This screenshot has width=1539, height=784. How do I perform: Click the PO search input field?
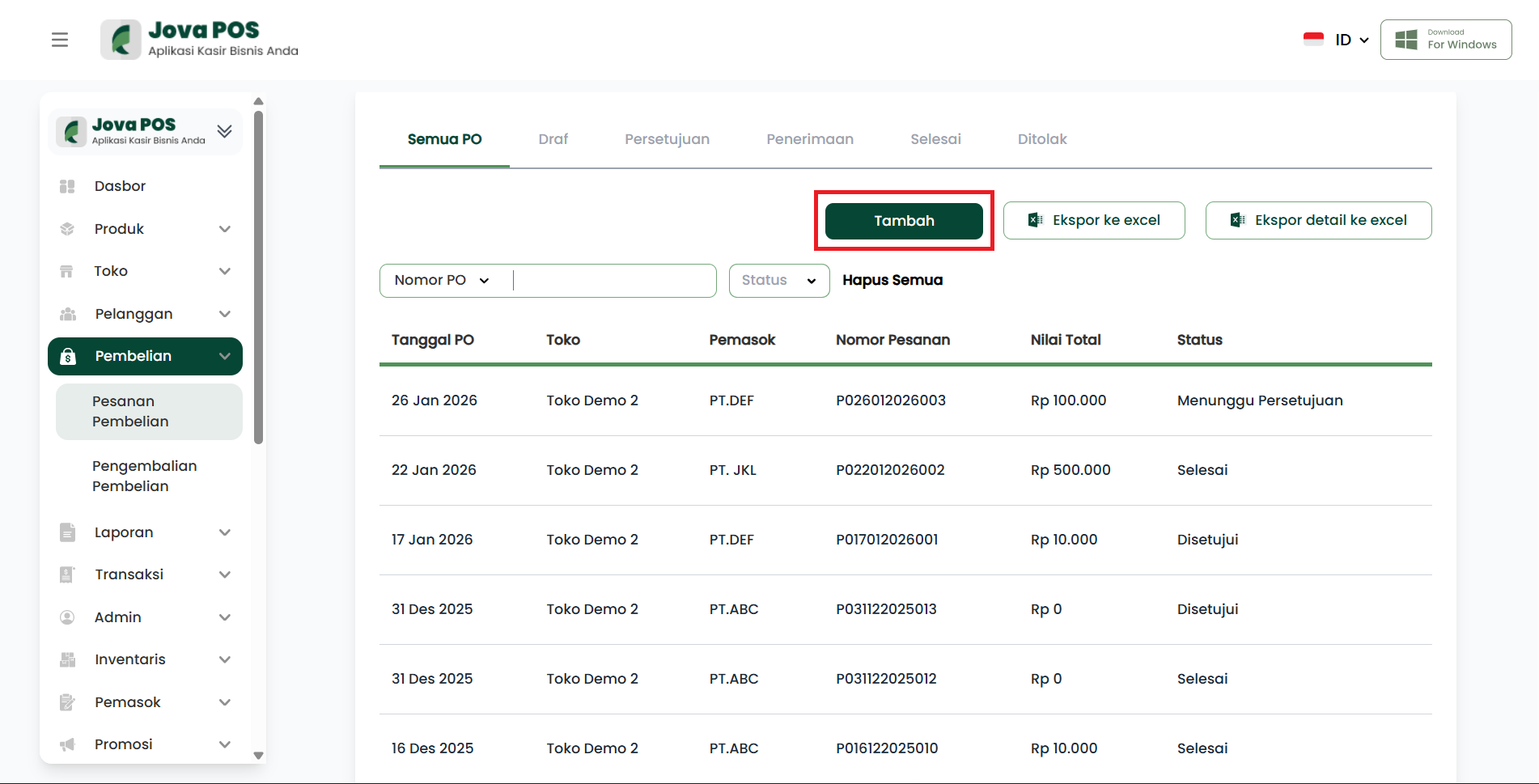click(x=613, y=281)
